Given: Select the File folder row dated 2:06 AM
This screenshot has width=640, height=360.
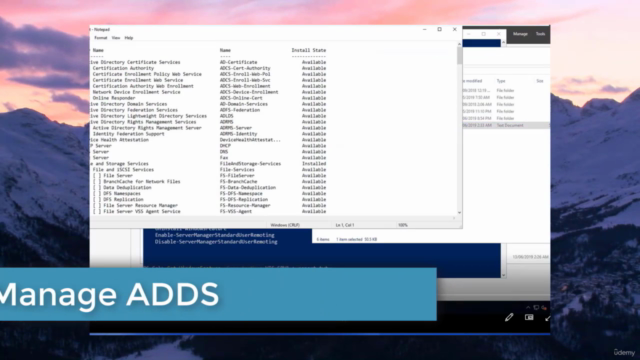Looking at the screenshot, I should [x=506, y=104].
